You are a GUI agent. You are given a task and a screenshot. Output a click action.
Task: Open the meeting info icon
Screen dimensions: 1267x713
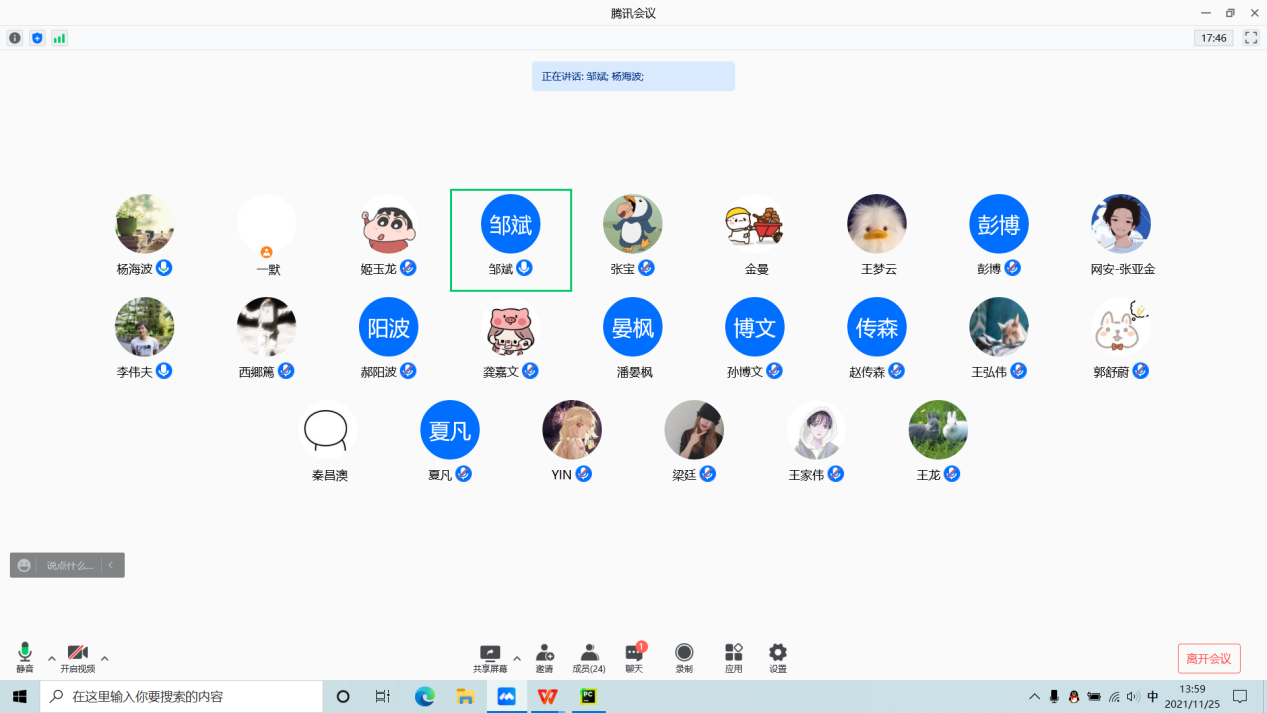point(15,38)
